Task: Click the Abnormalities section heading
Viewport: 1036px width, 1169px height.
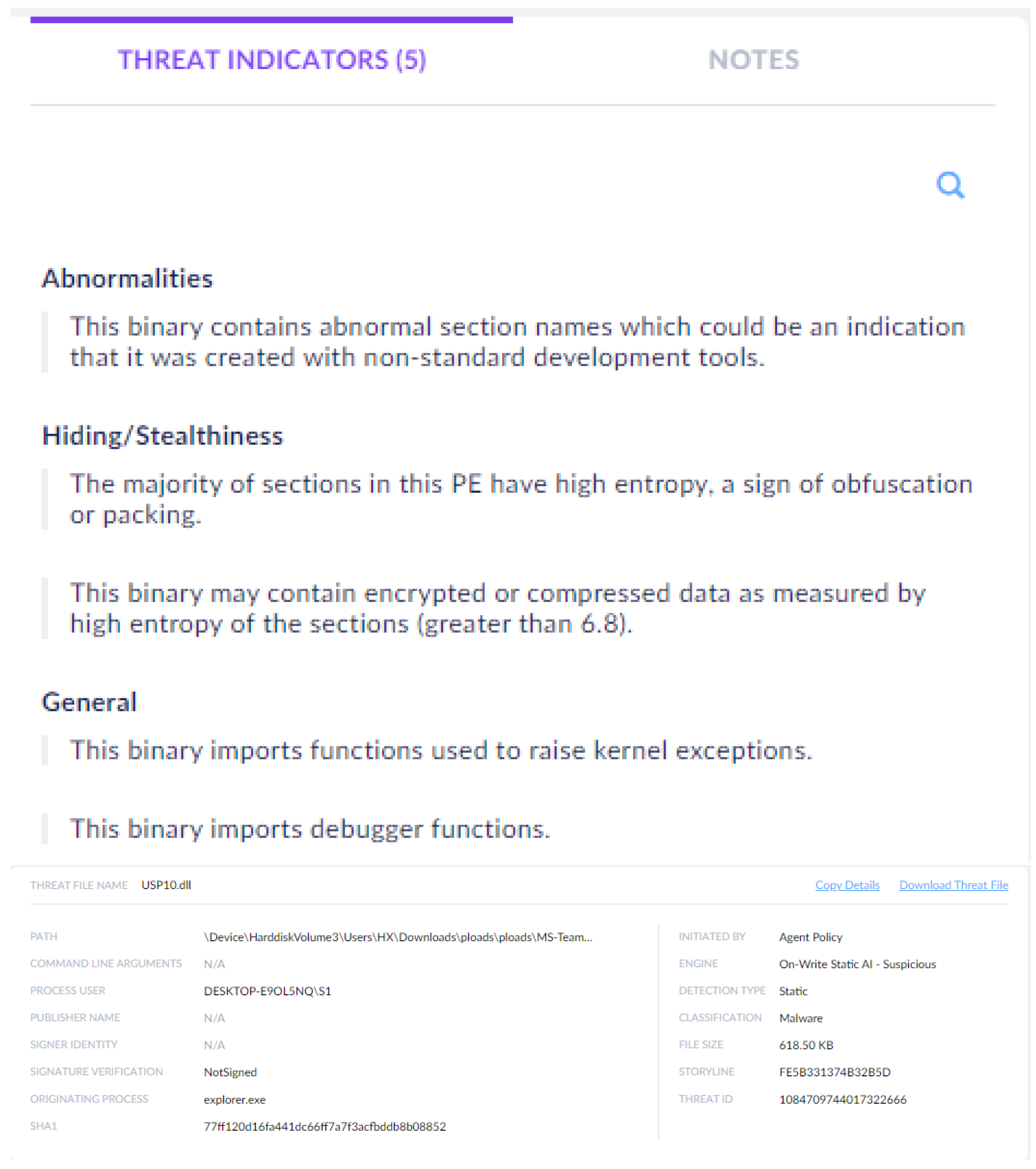Action: (127, 278)
